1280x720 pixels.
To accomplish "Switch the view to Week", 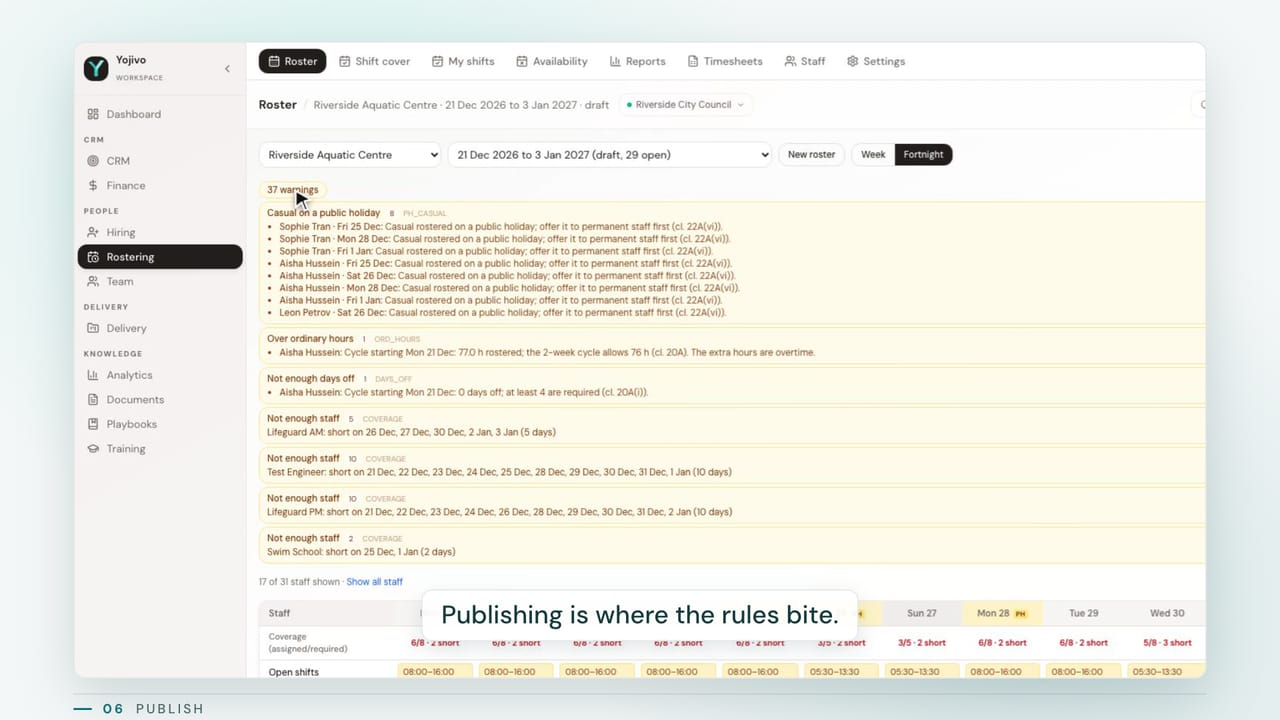I will 873,155.
